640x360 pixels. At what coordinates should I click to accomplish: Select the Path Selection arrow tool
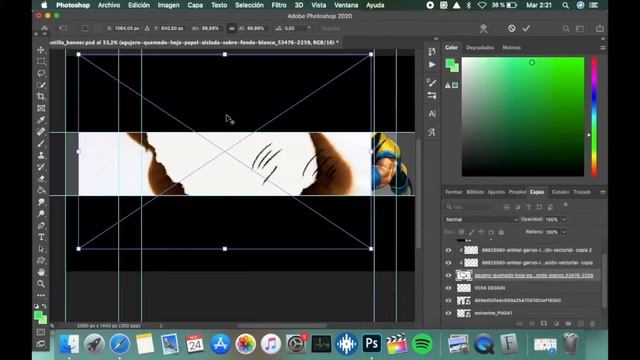coord(41,249)
